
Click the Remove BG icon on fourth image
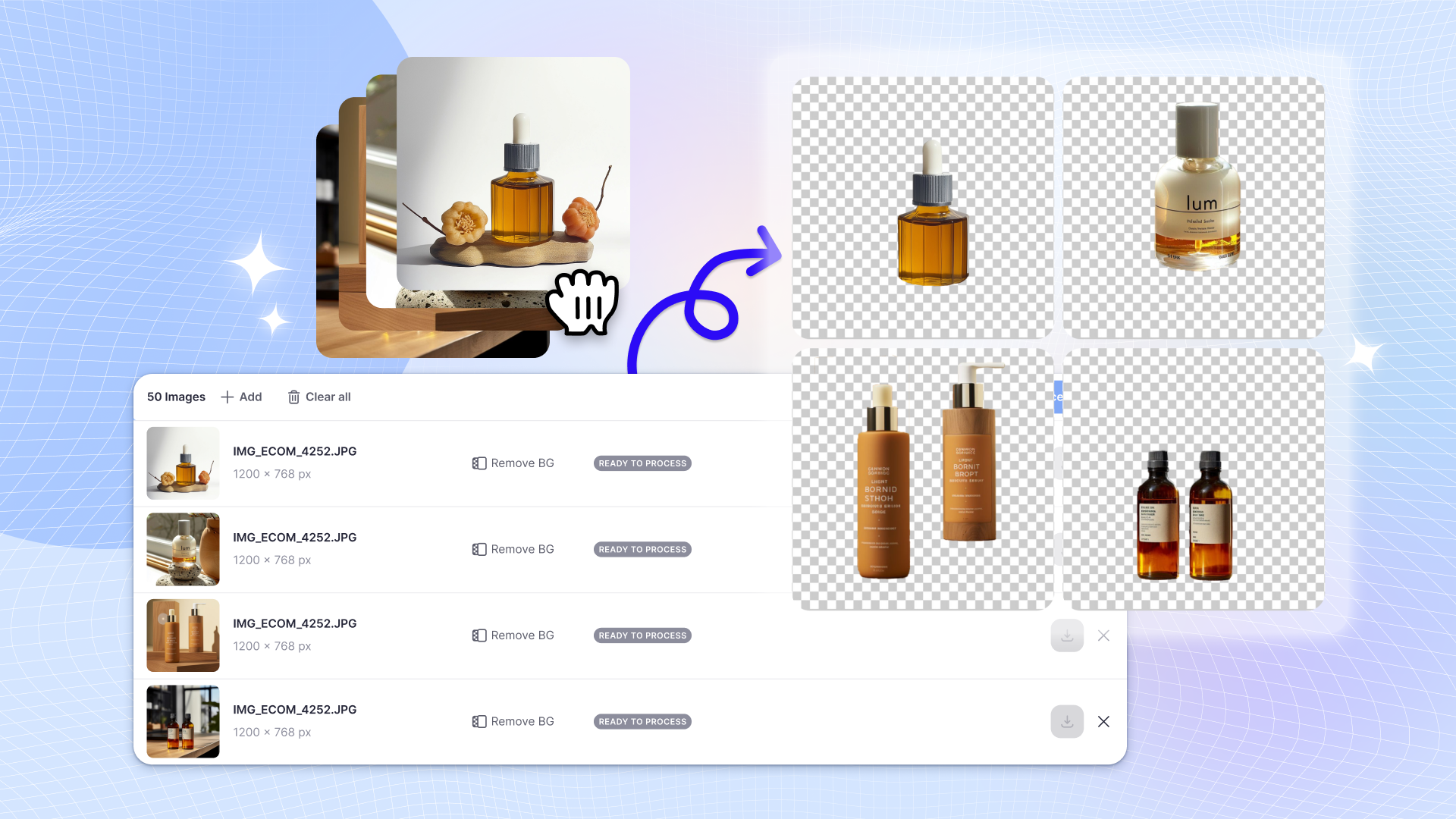pyautogui.click(x=478, y=721)
